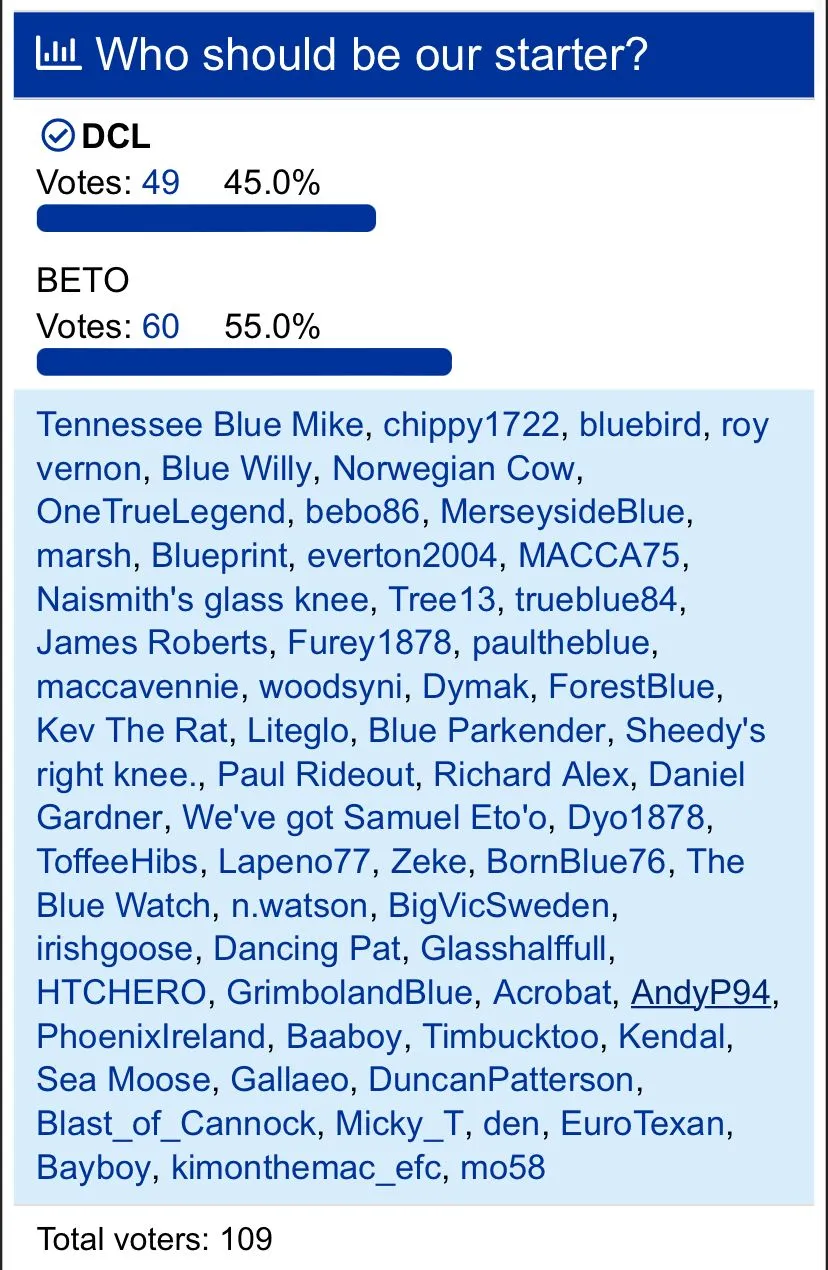
Task: Click the DCL checkmark circle icon
Action: (58, 135)
